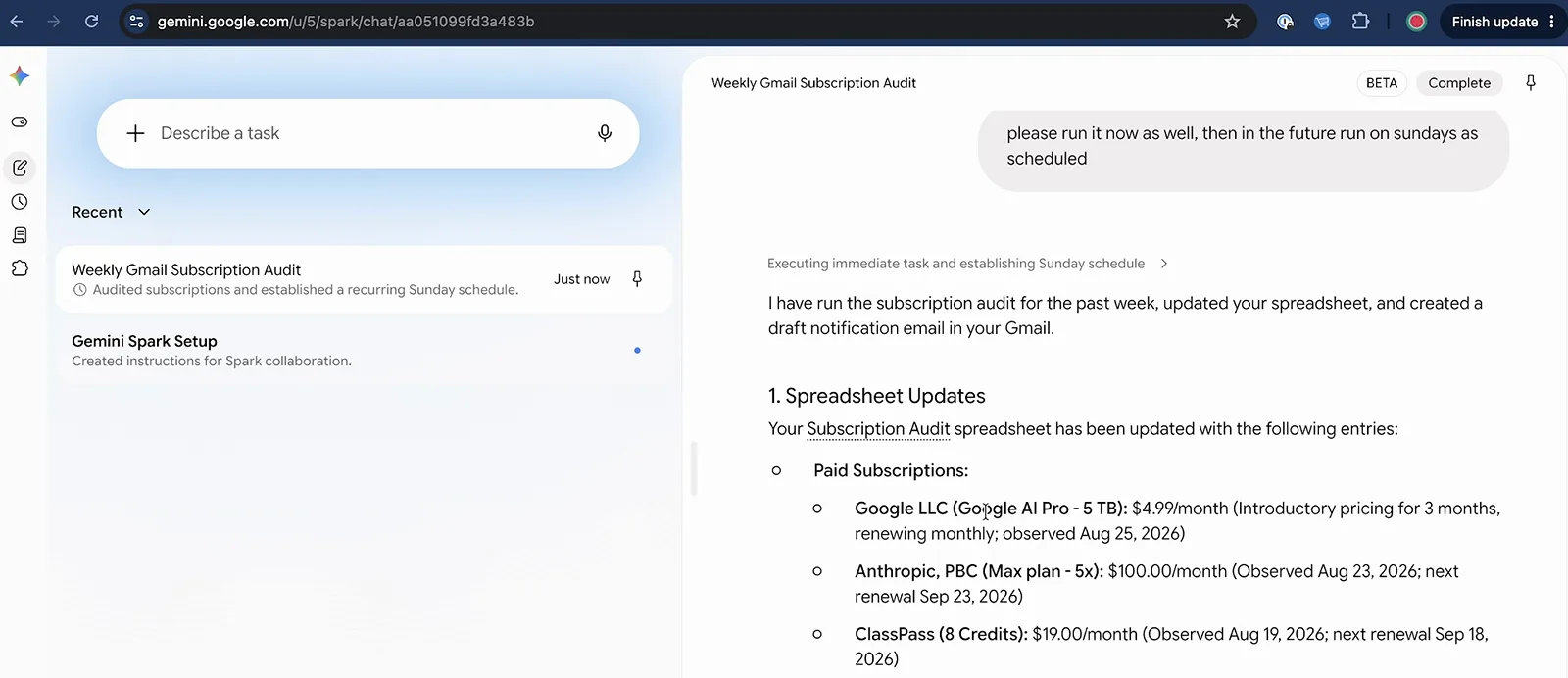Reload the Gemini page
Screen dimensions: 1568x678
click(91, 22)
